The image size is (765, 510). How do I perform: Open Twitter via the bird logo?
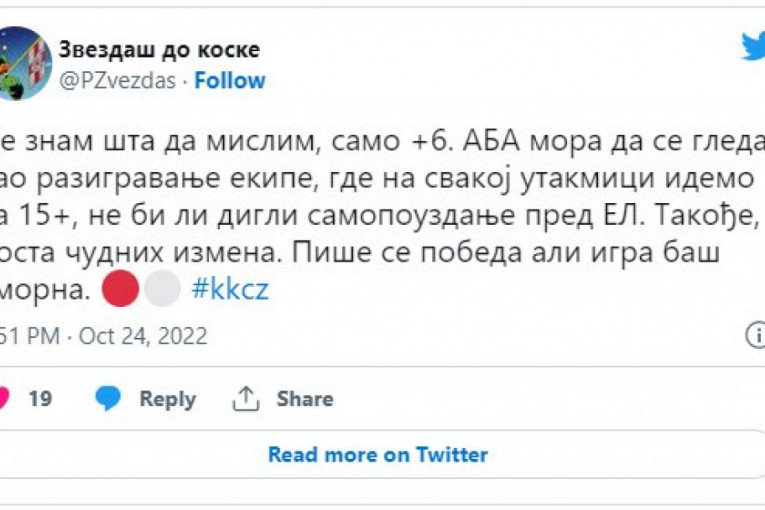coord(752,47)
